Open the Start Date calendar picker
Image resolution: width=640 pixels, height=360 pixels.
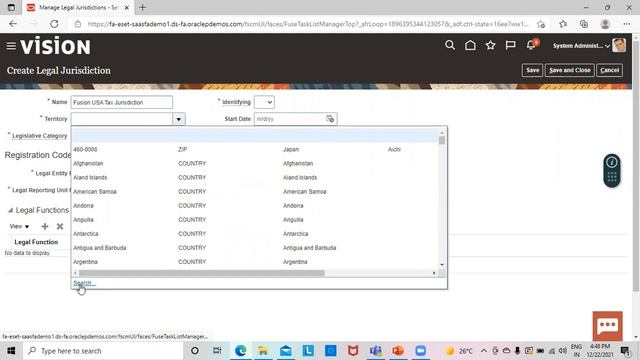(x=330, y=119)
